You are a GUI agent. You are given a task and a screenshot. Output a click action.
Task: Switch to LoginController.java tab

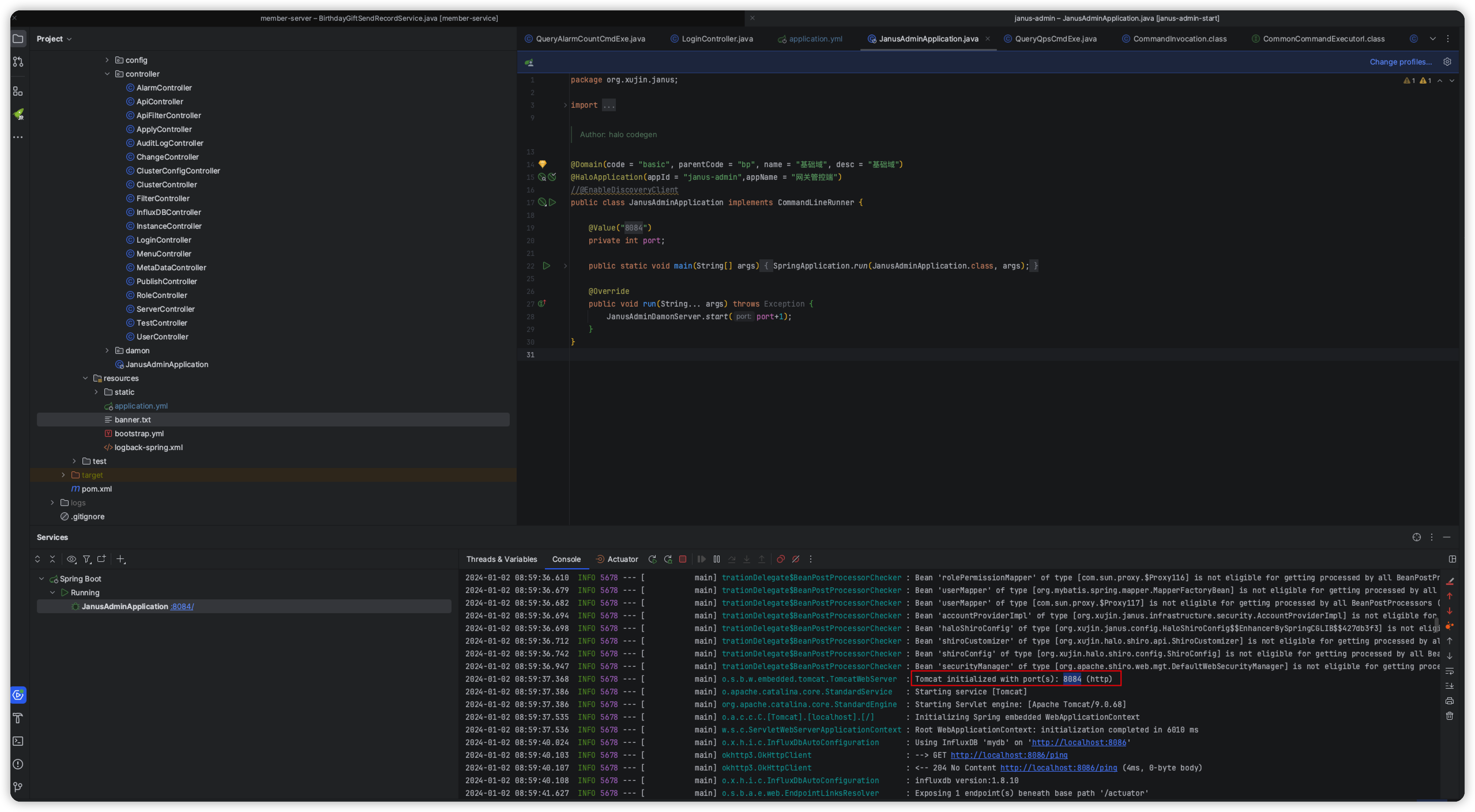(711, 39)
